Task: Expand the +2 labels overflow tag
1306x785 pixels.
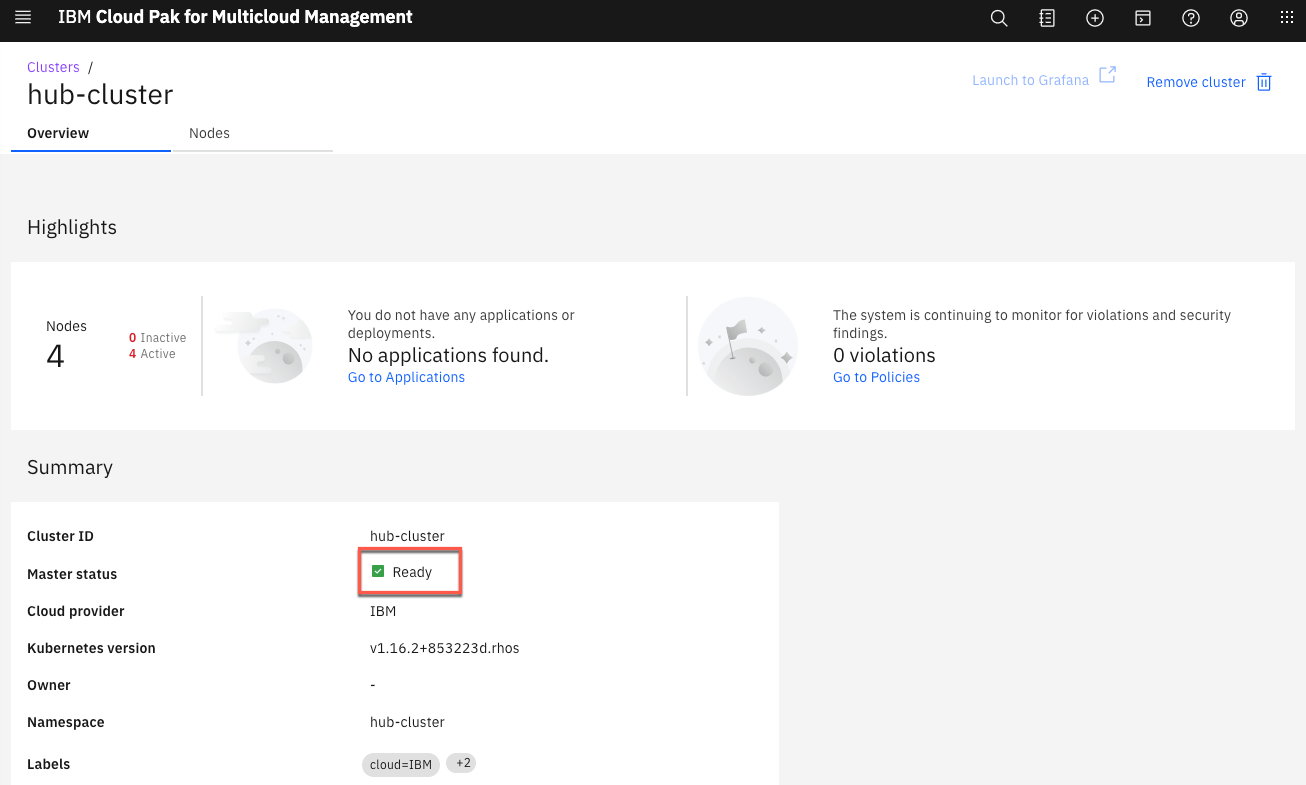Action: (461, 763)
